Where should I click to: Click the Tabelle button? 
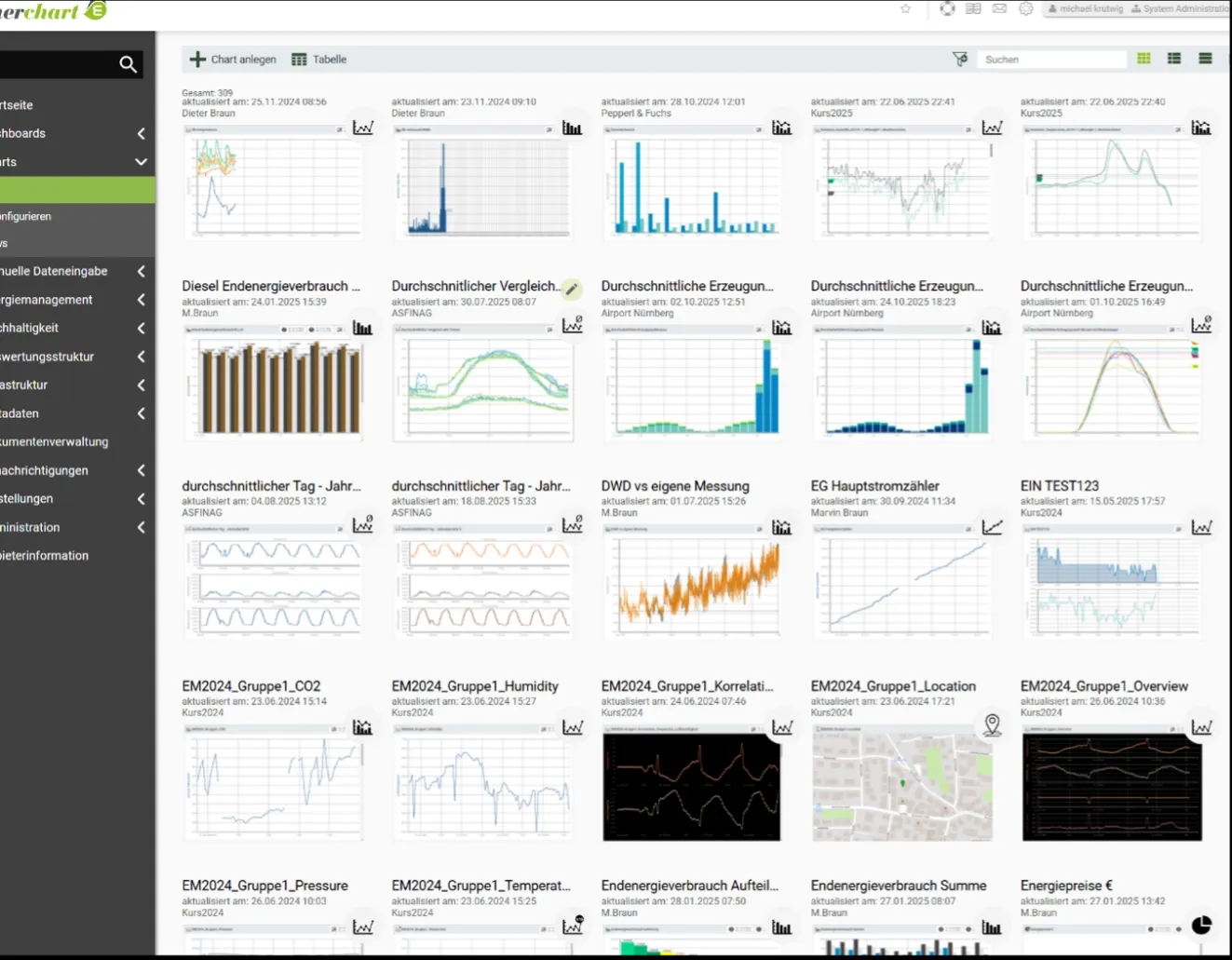318,59
